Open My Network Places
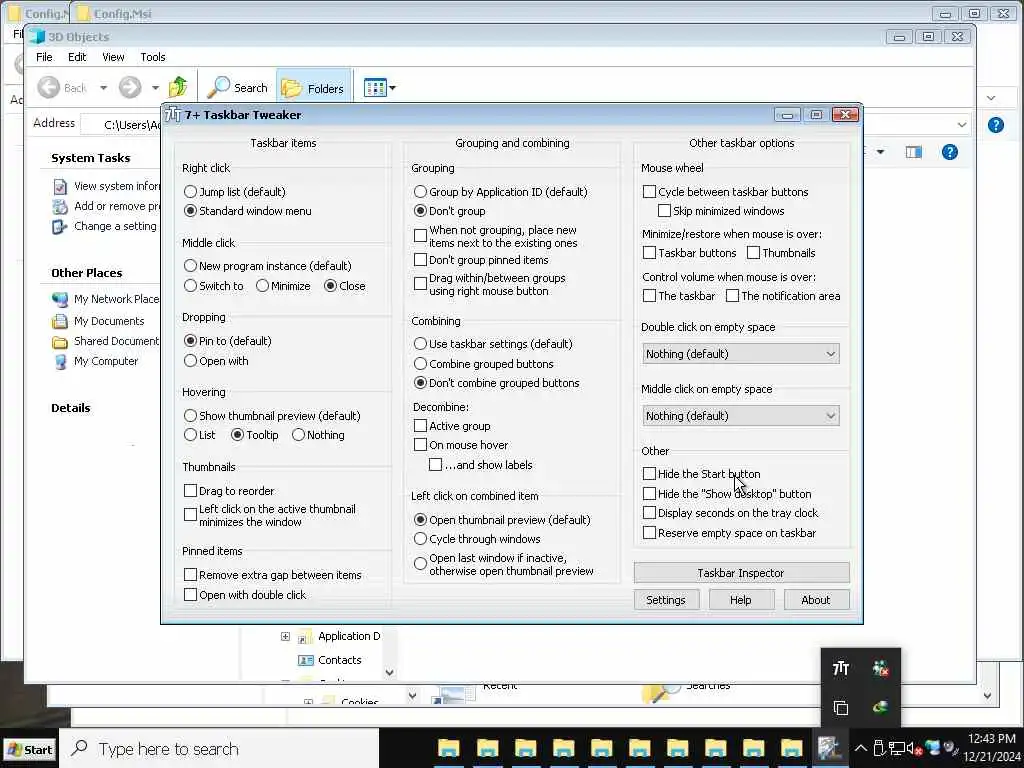The image size is (1024, 768). [106, 299]
